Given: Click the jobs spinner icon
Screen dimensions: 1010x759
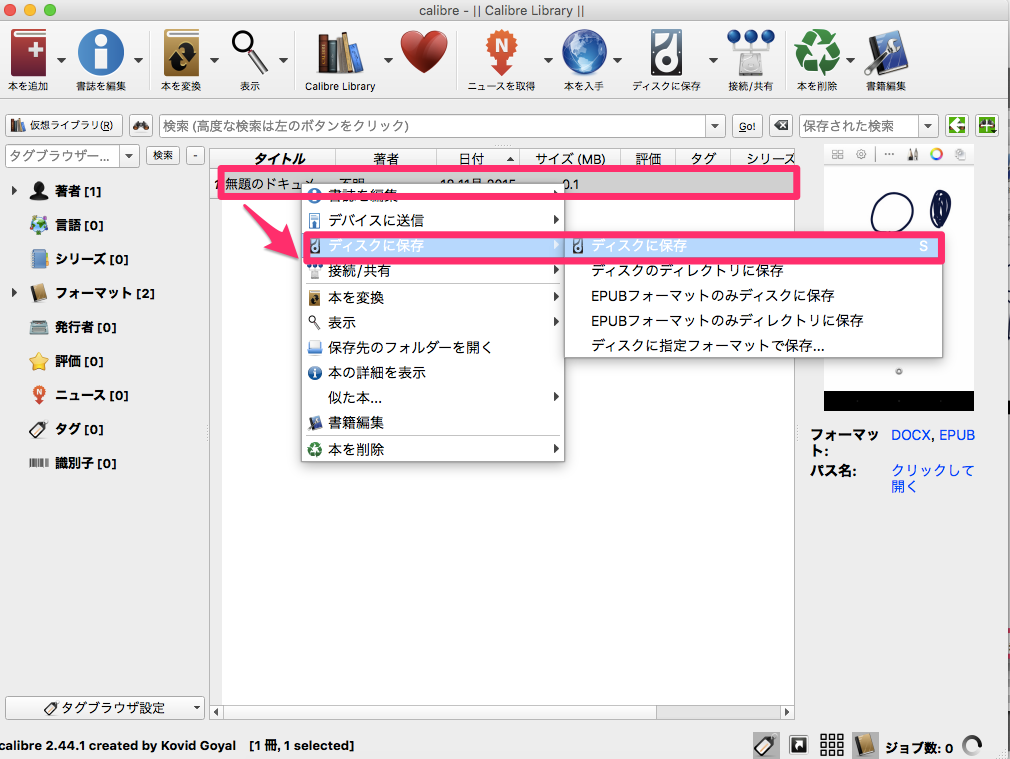Looking at the screenshot, I should point(972,746).
